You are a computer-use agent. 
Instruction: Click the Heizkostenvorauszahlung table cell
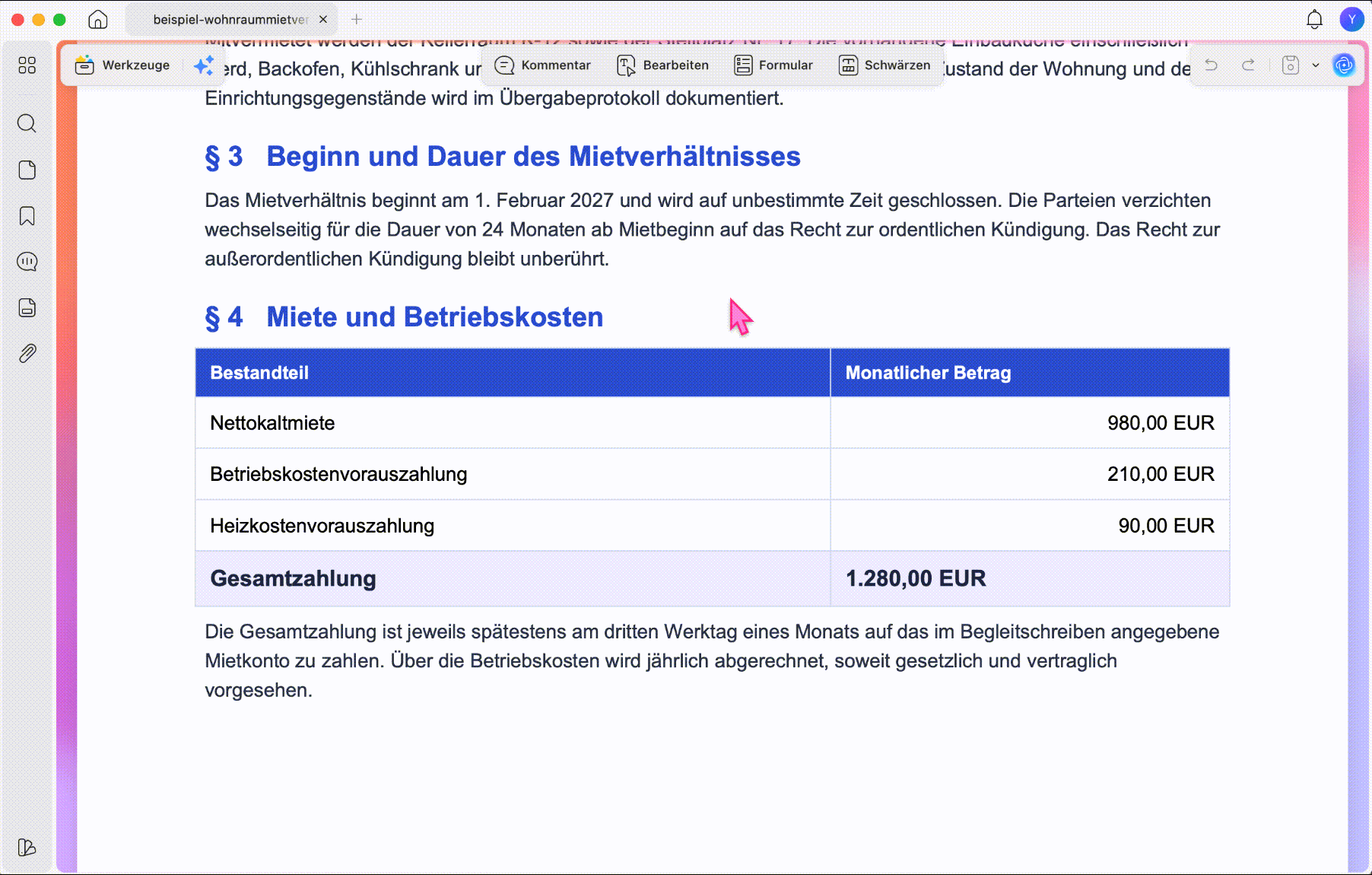click(x=513, y=526)
